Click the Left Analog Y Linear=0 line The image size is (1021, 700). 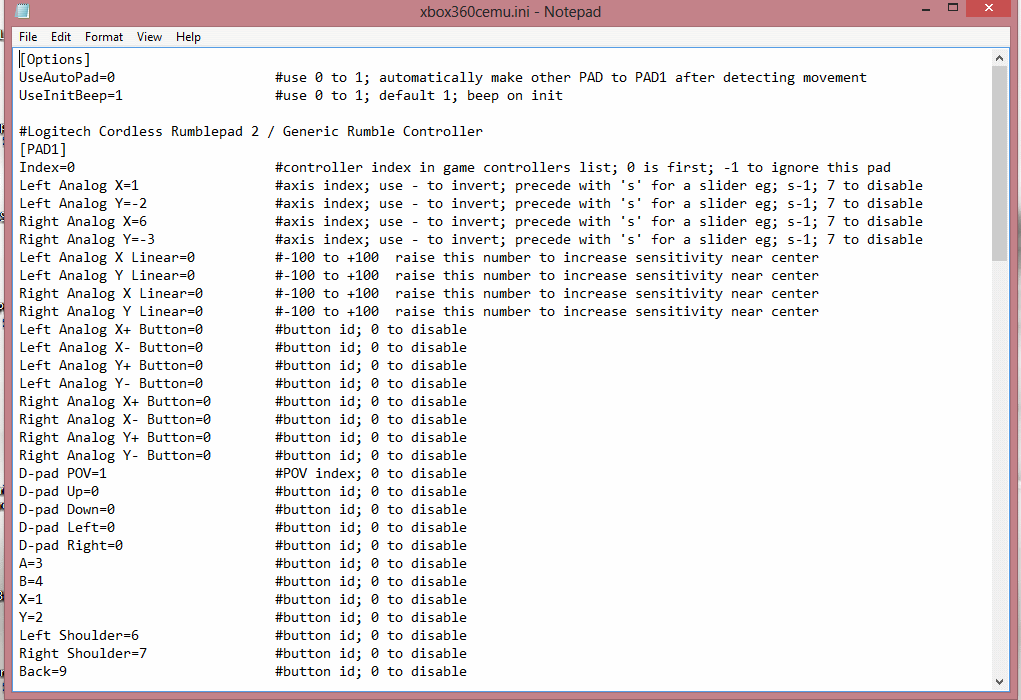pyautogui.click(x=107, y=275)
